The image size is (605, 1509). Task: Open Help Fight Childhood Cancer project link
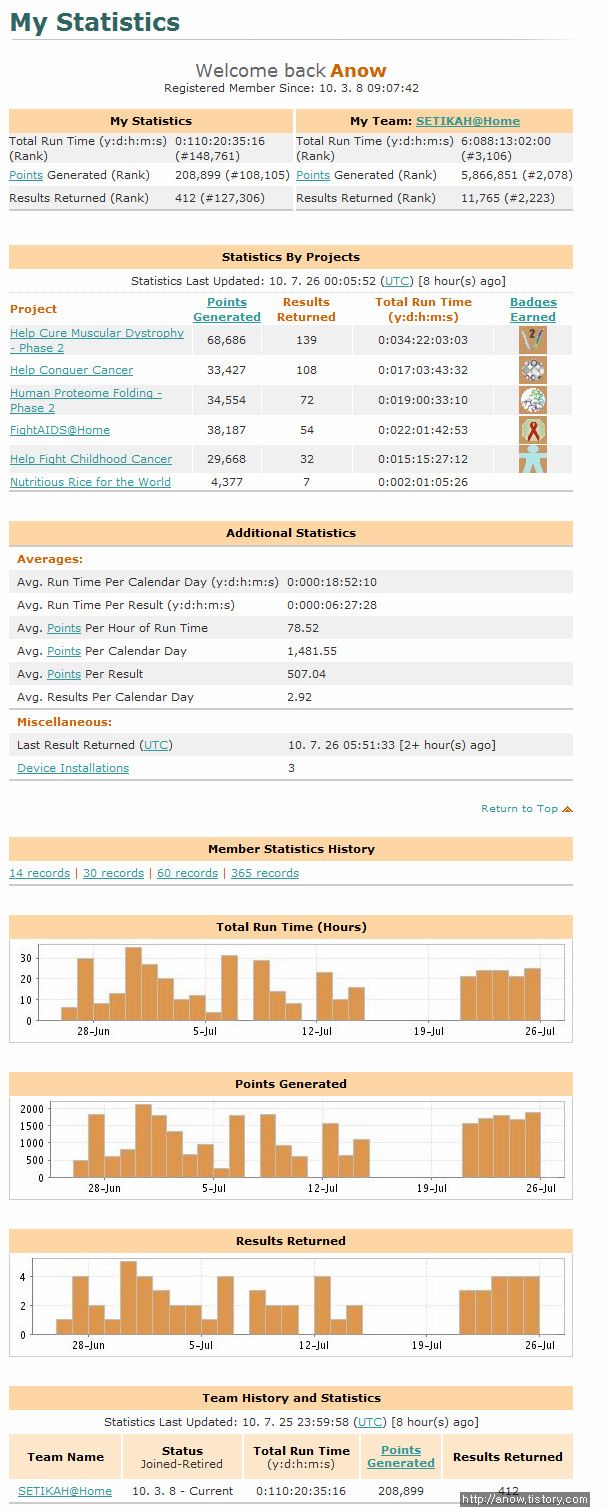[91, 459]
